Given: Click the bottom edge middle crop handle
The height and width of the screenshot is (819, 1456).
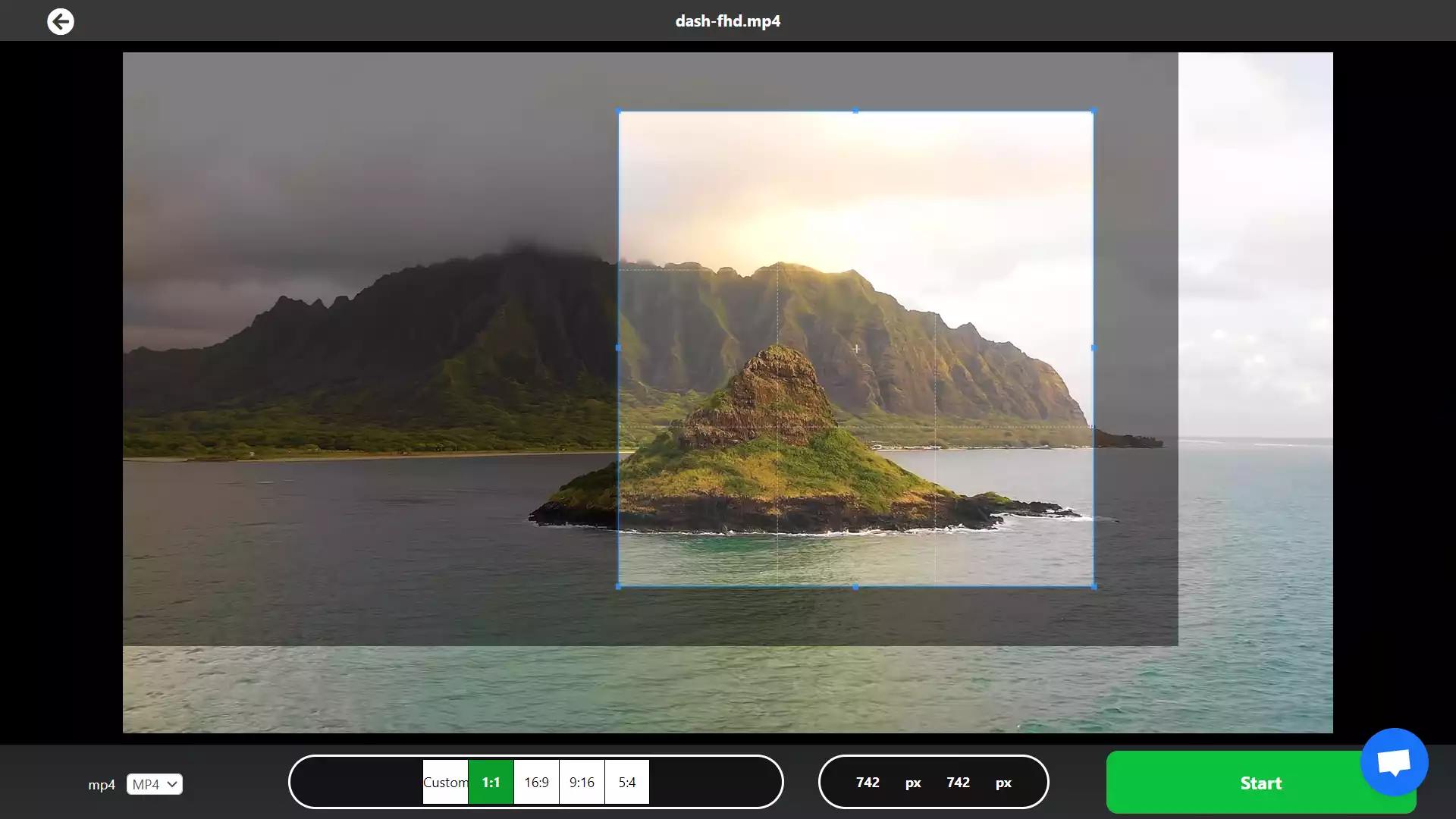Looking at the screenshot, I should click(x=856, y=586).
